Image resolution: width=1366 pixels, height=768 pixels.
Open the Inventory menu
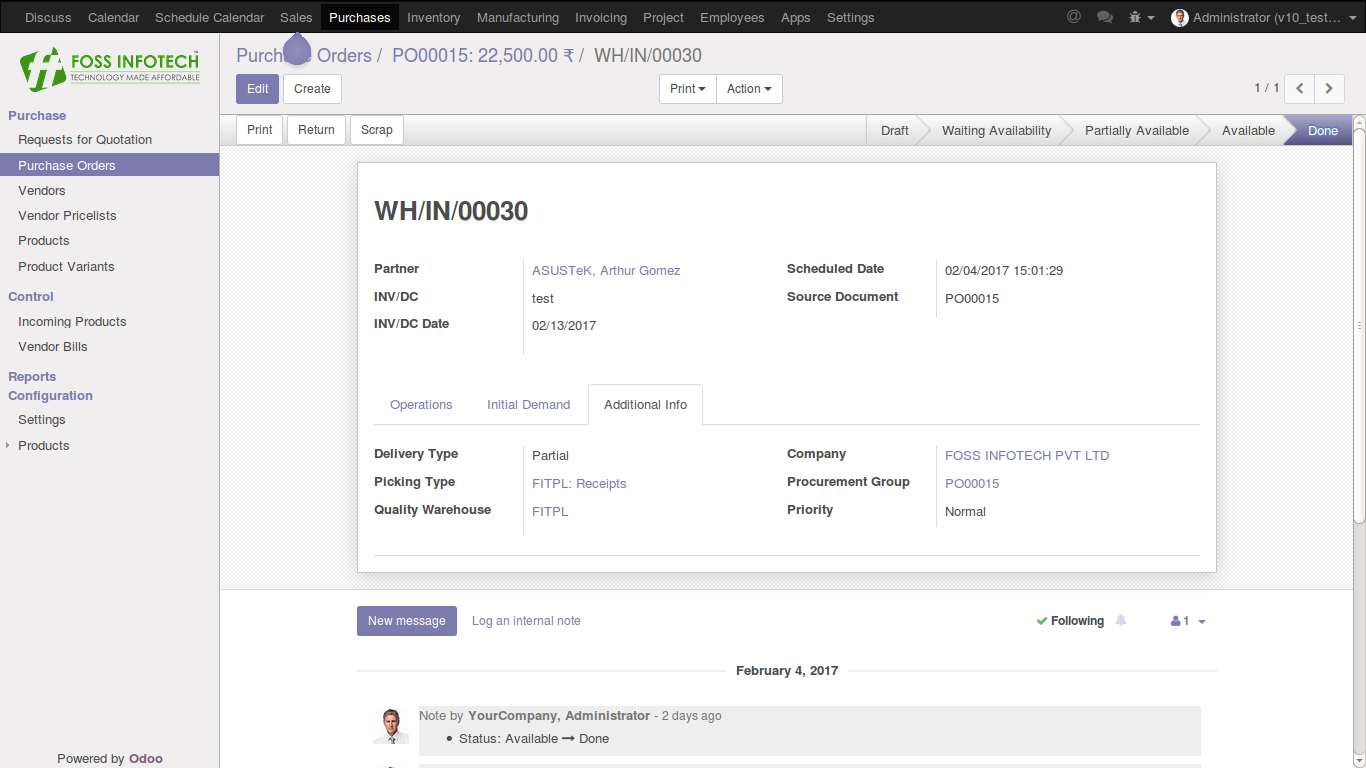click(x=434, y=17)
